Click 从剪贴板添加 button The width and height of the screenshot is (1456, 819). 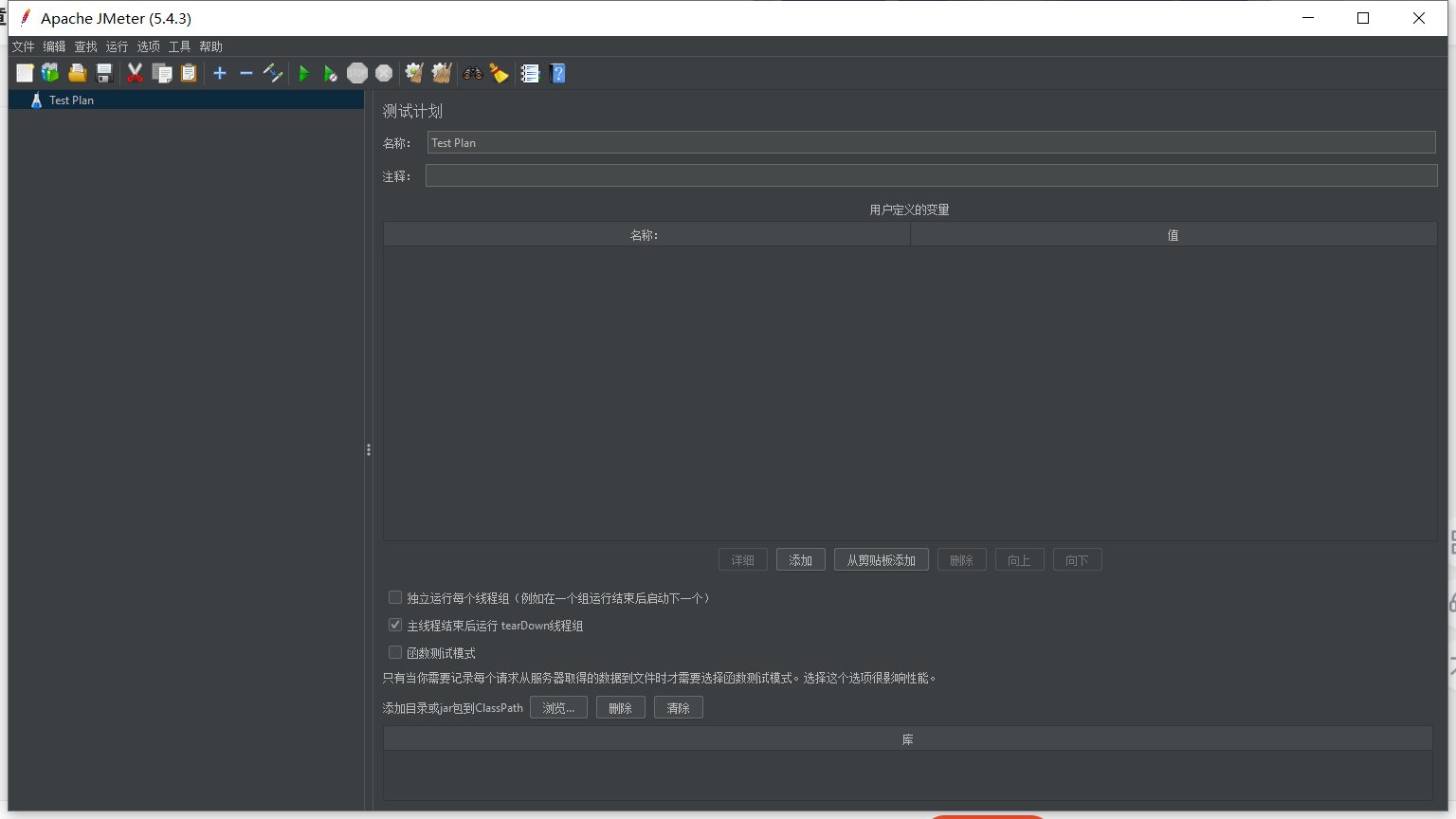882,560
